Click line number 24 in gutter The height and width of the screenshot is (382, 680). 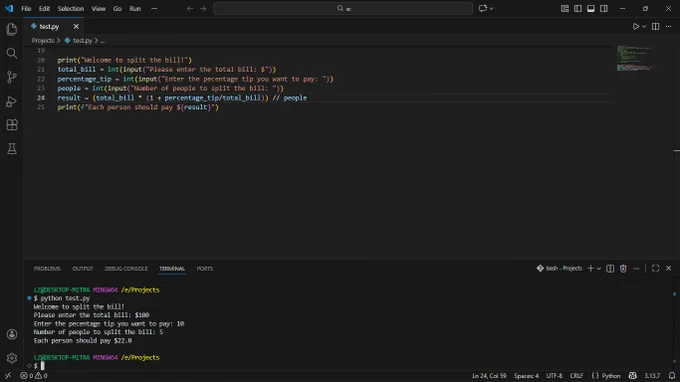point(41,98)
